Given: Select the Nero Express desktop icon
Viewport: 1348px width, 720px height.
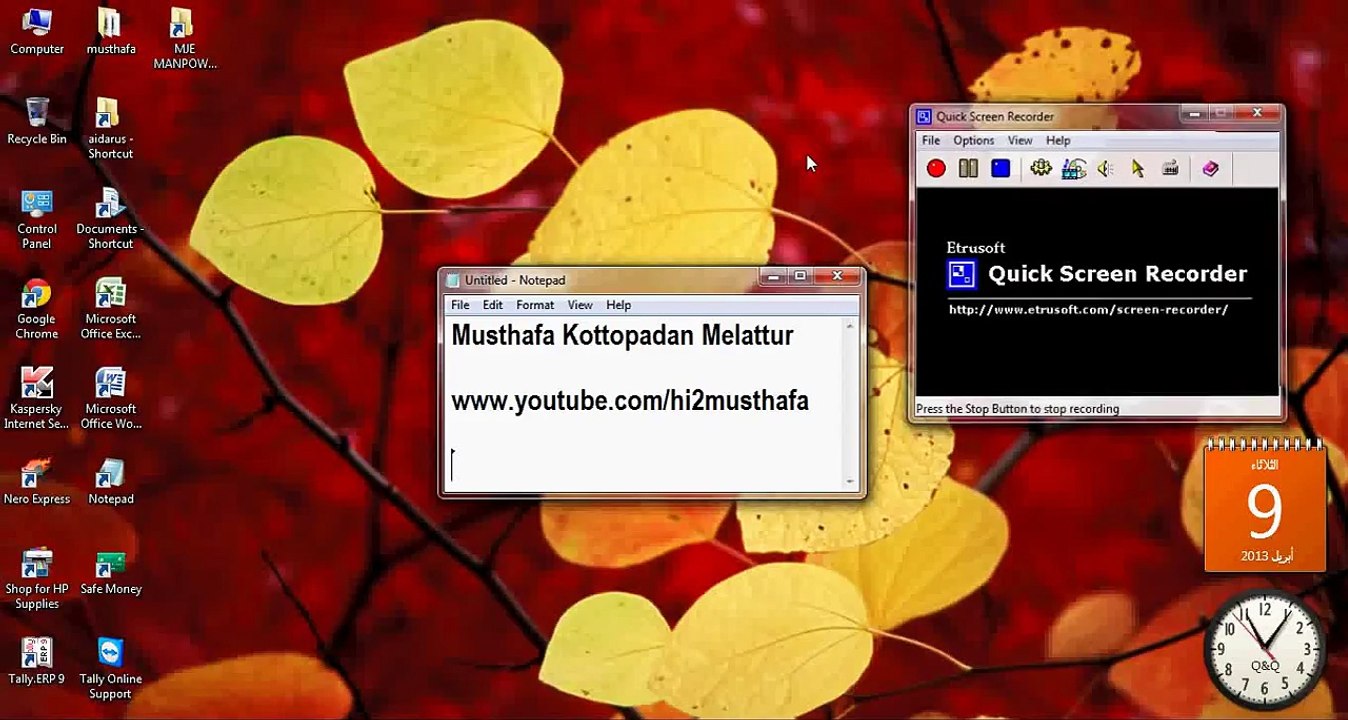Looking at the screenshot, I should coord(37,482).
